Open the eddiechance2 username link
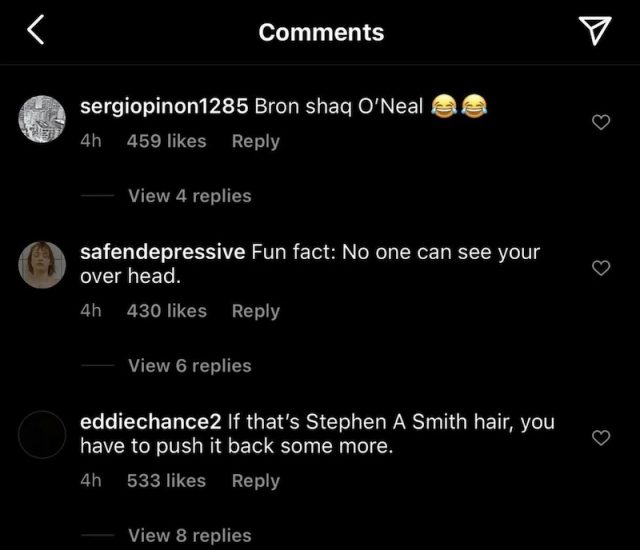The width and height of the screenshot is (640, 550). click(x=151, y=421)
